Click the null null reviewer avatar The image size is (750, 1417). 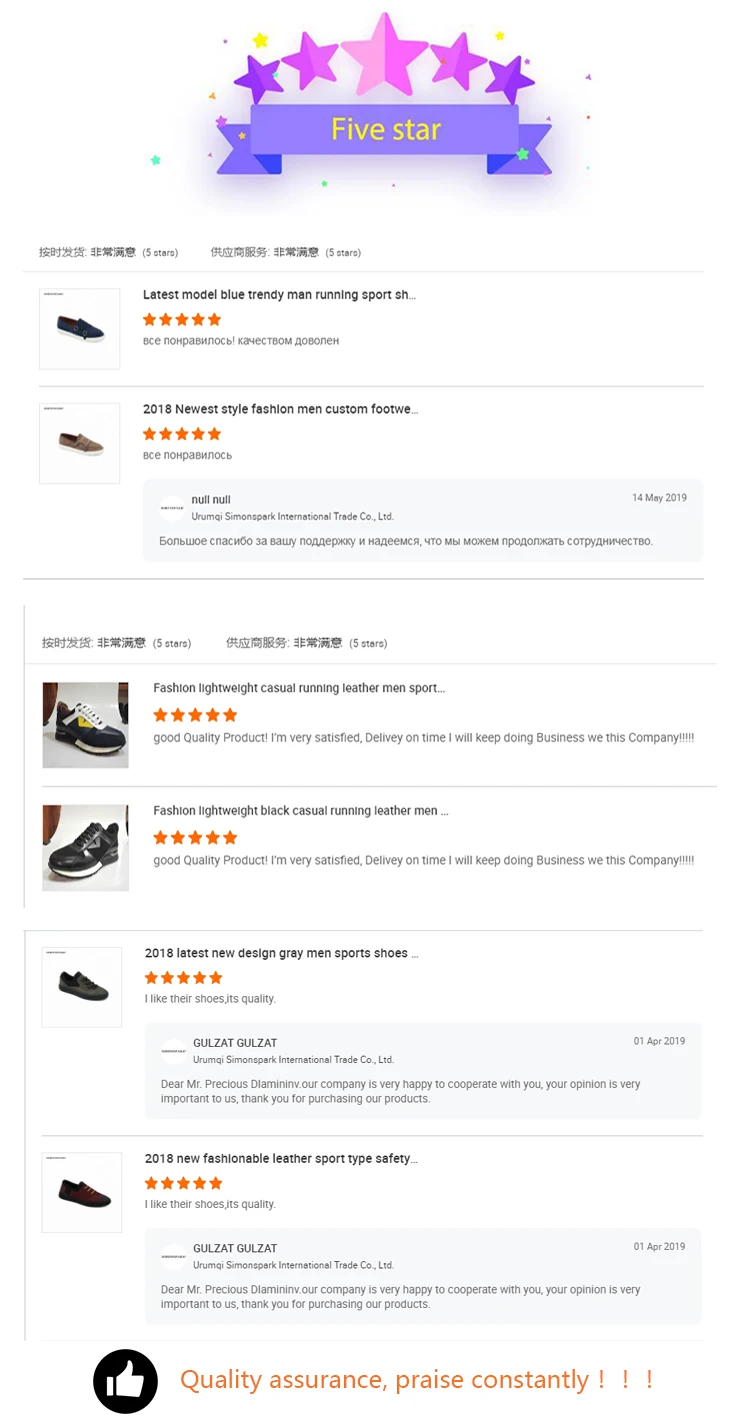coord(172,508)
